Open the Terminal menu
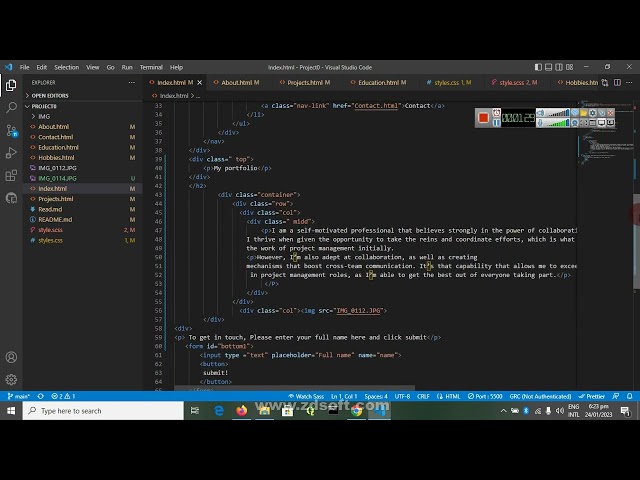The width and height of the screenshot is (640, 480). click(x=151, y=67)
